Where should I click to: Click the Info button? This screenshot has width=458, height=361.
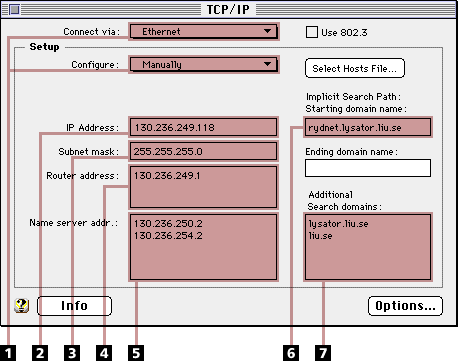pos(74,306)
